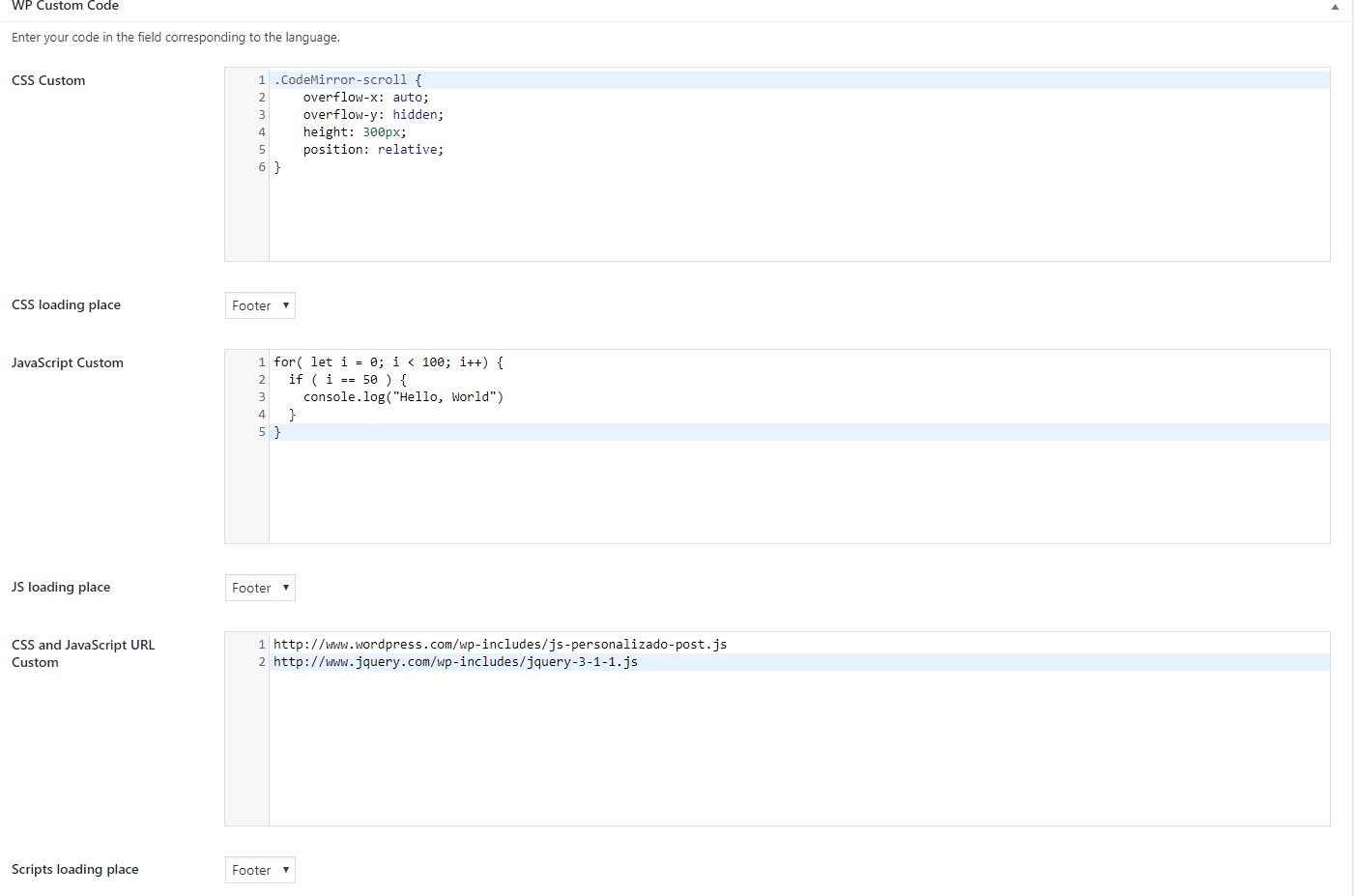Click empty area of URL Custom editor
The height and width of the screenshot is (896, 1354).
point(799,747)
